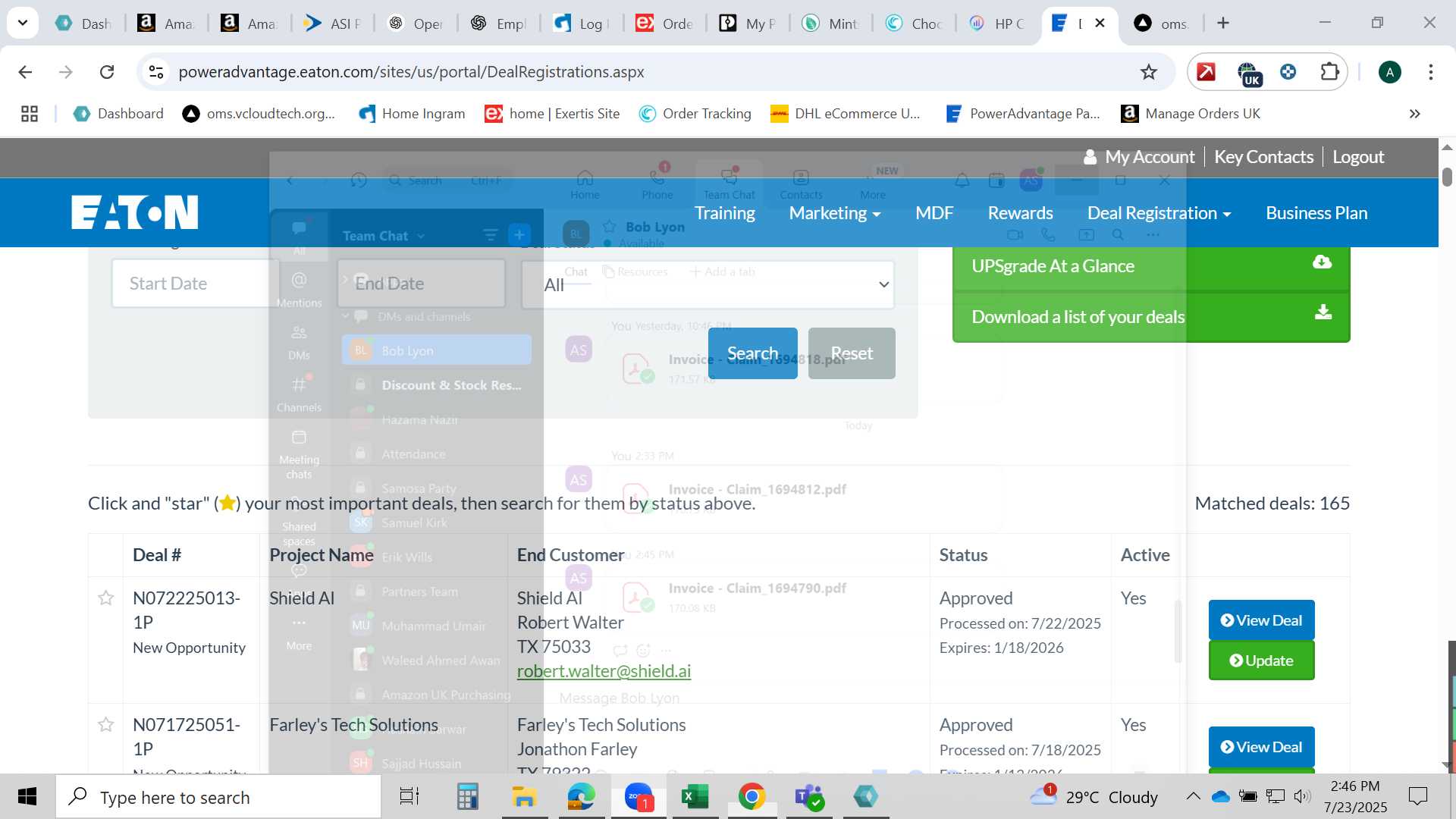Image resolution: width=1456 pixels, height=819 pixels.
Task: Open robert.walter@shield.ai email link
Action: coord(604,671)
